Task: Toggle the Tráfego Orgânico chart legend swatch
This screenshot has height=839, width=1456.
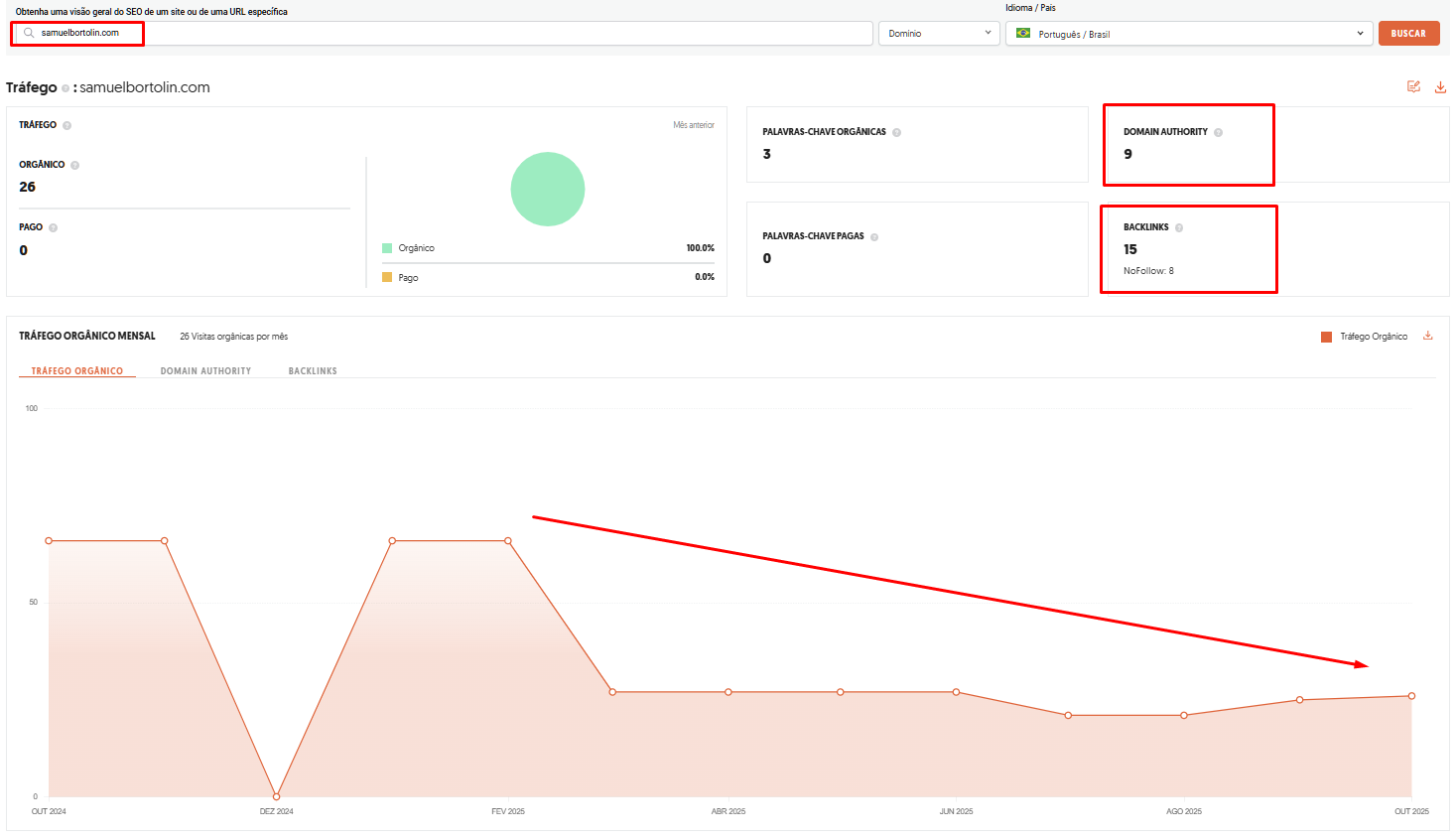Action: coord(1326,337)
